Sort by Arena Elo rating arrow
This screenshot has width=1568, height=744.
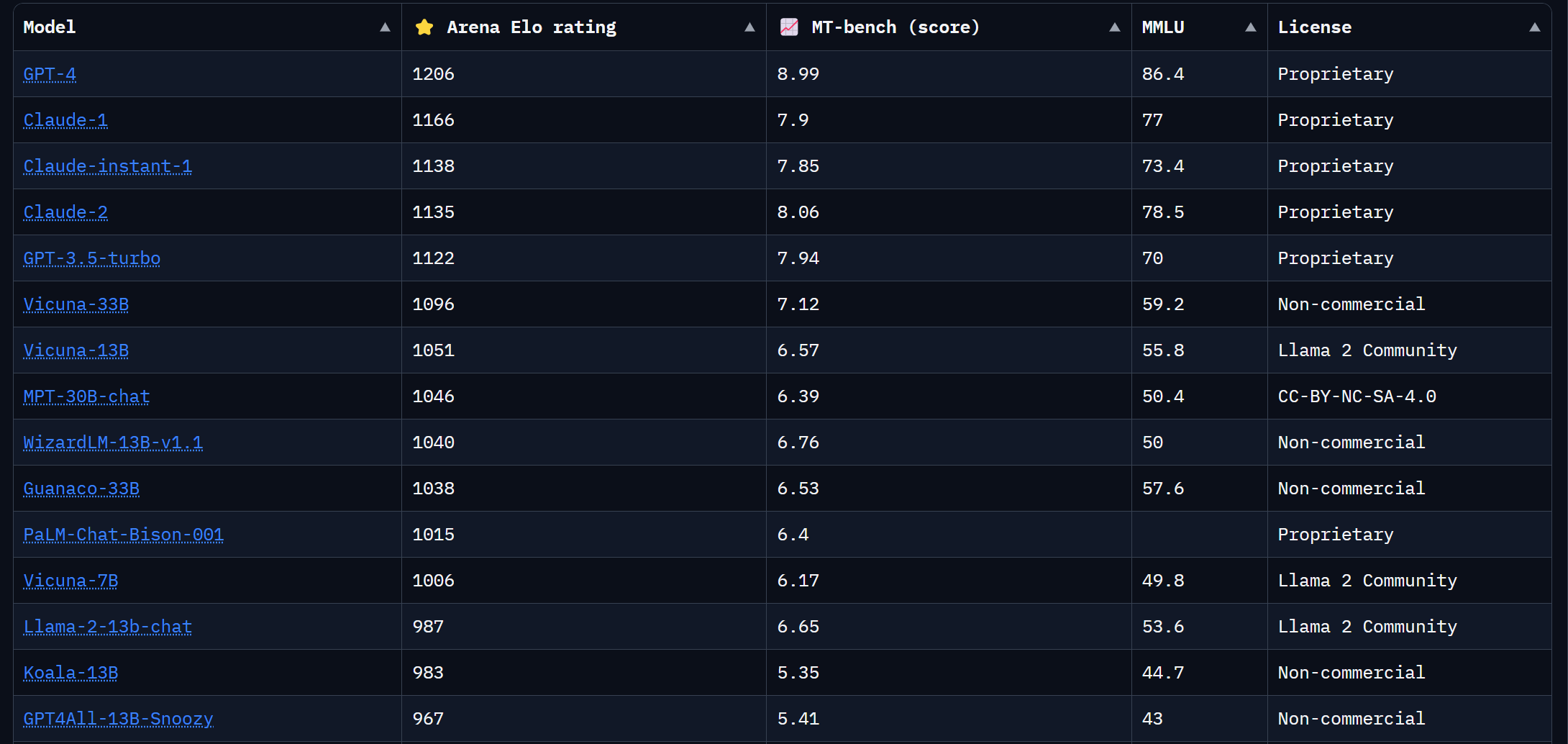pos(749,27)
